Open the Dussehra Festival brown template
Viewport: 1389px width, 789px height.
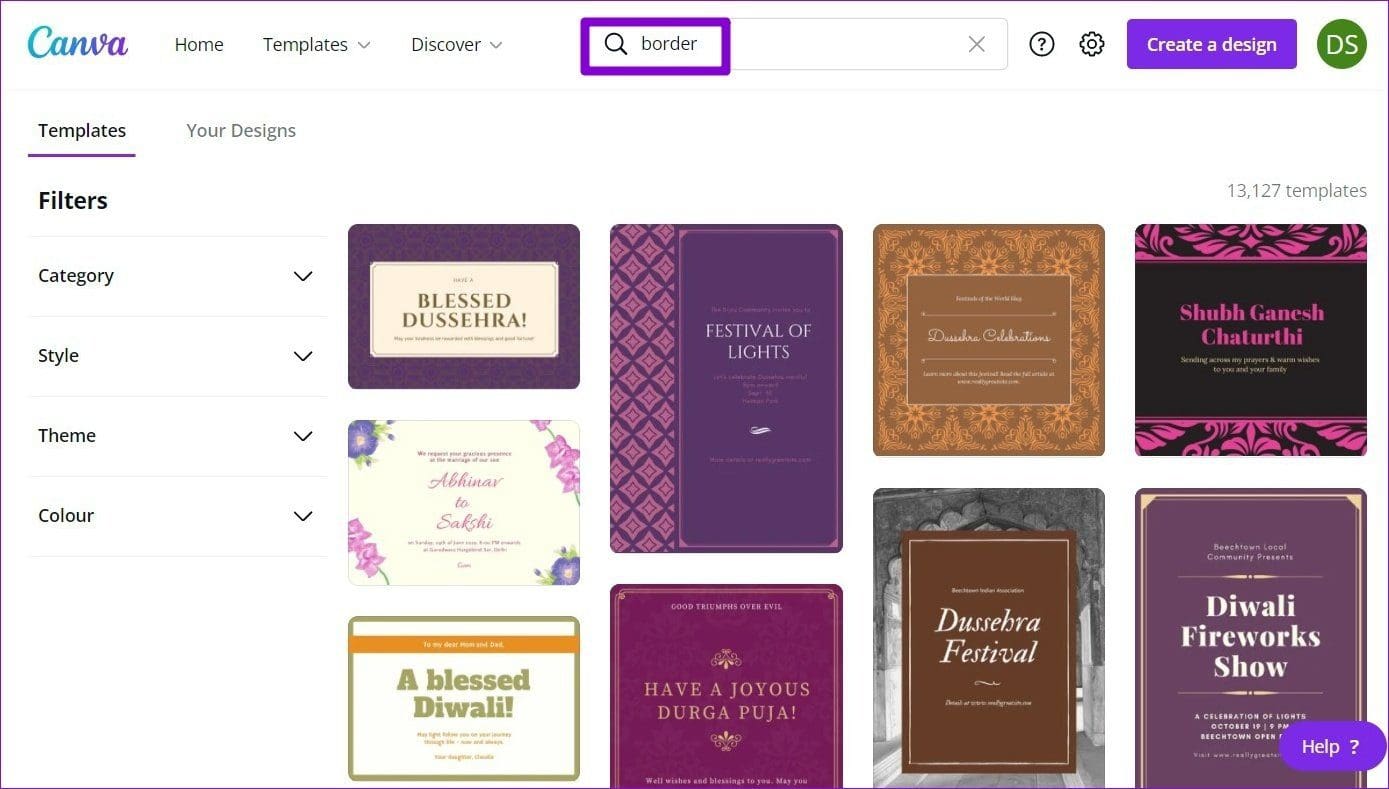(x=989, y=639)
